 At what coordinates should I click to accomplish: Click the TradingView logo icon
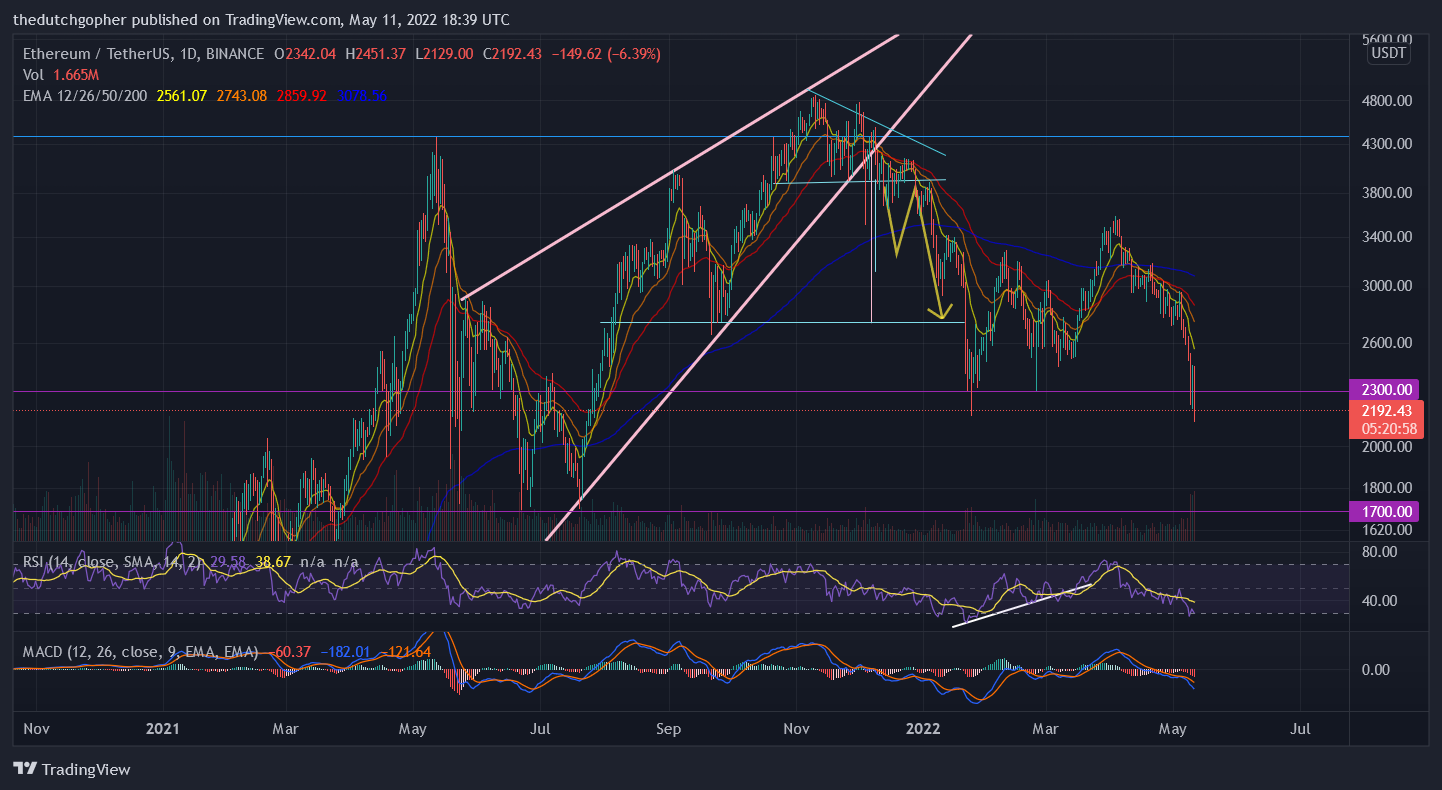tap(25, 769)
